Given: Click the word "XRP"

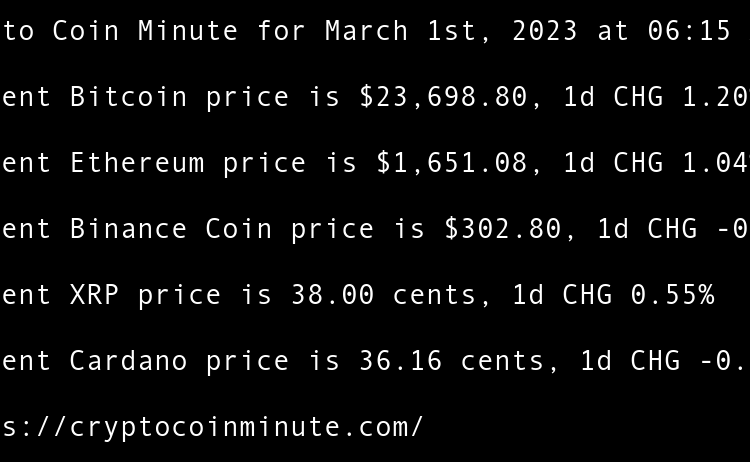Looking at the screenshot, I should point(94,295).
